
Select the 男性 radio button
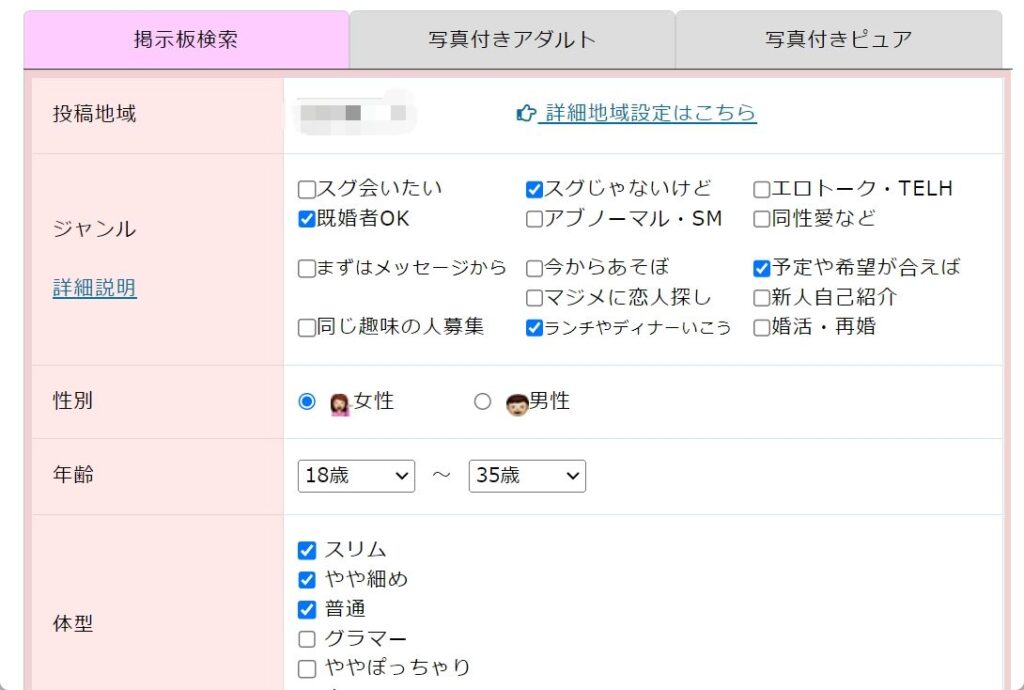point(483,401)
